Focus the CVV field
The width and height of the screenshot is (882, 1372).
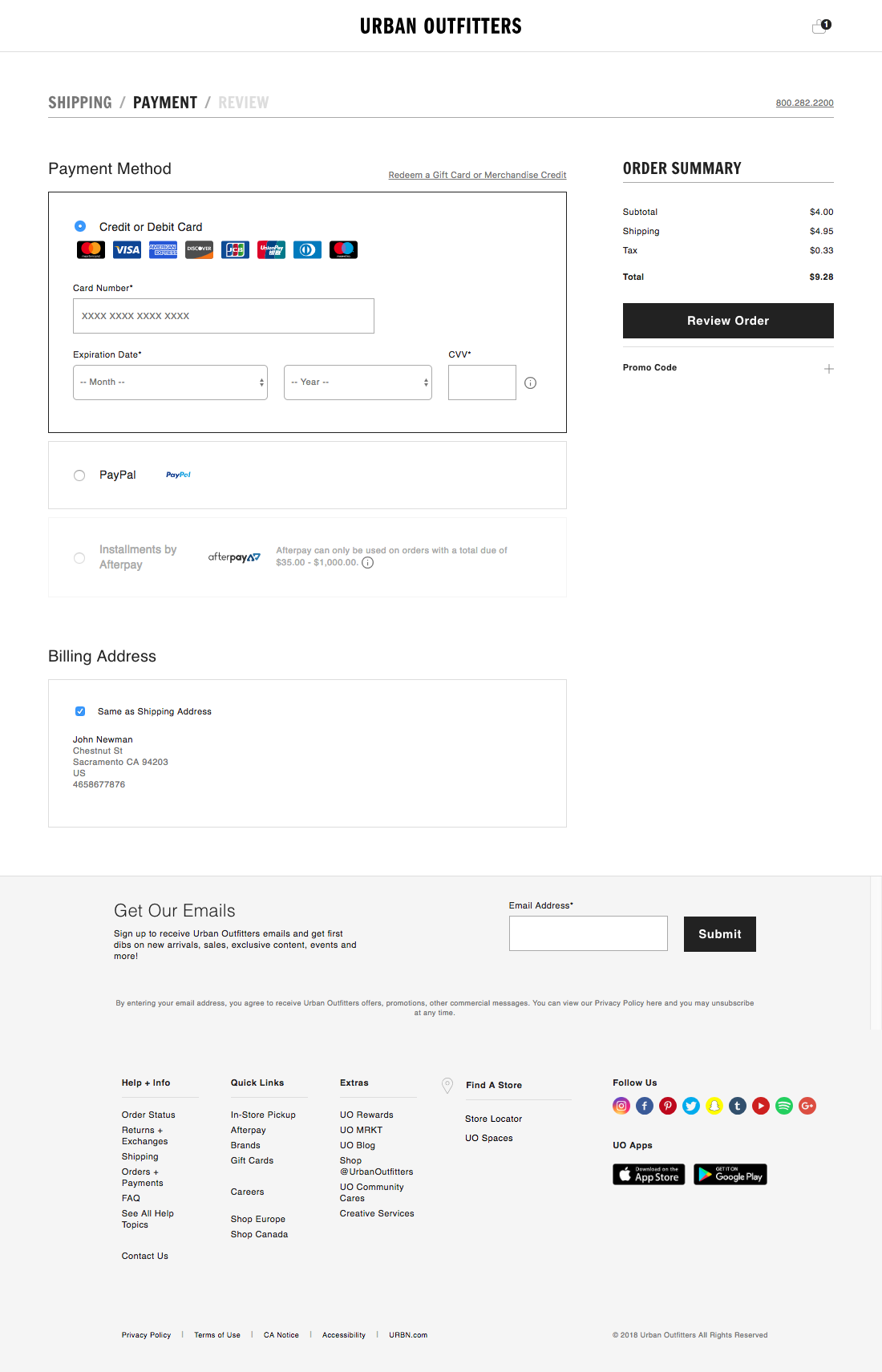pyautogui.click(x=482, y=382)
